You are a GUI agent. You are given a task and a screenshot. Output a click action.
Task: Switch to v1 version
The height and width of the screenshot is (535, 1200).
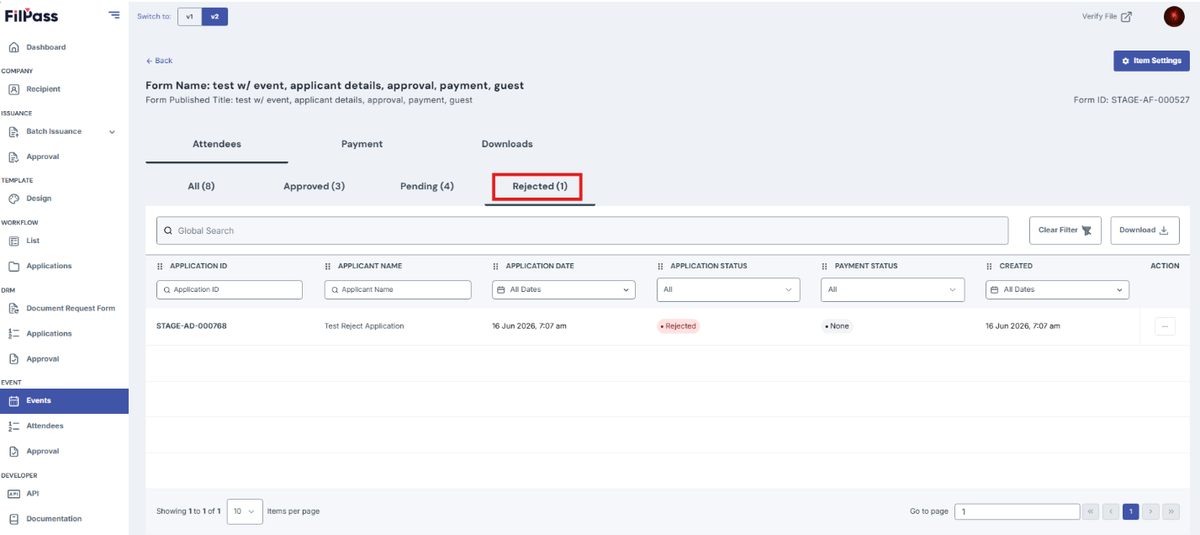(190, 16)
